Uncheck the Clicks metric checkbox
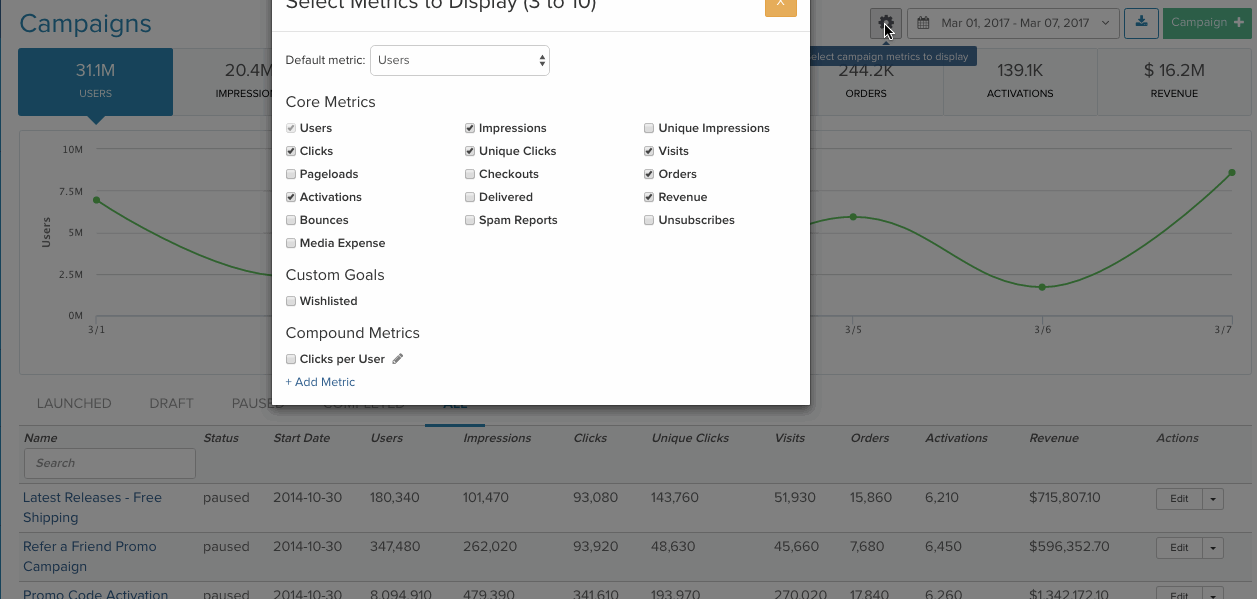This screenshot has height=599, width=1257. (291, 151)
